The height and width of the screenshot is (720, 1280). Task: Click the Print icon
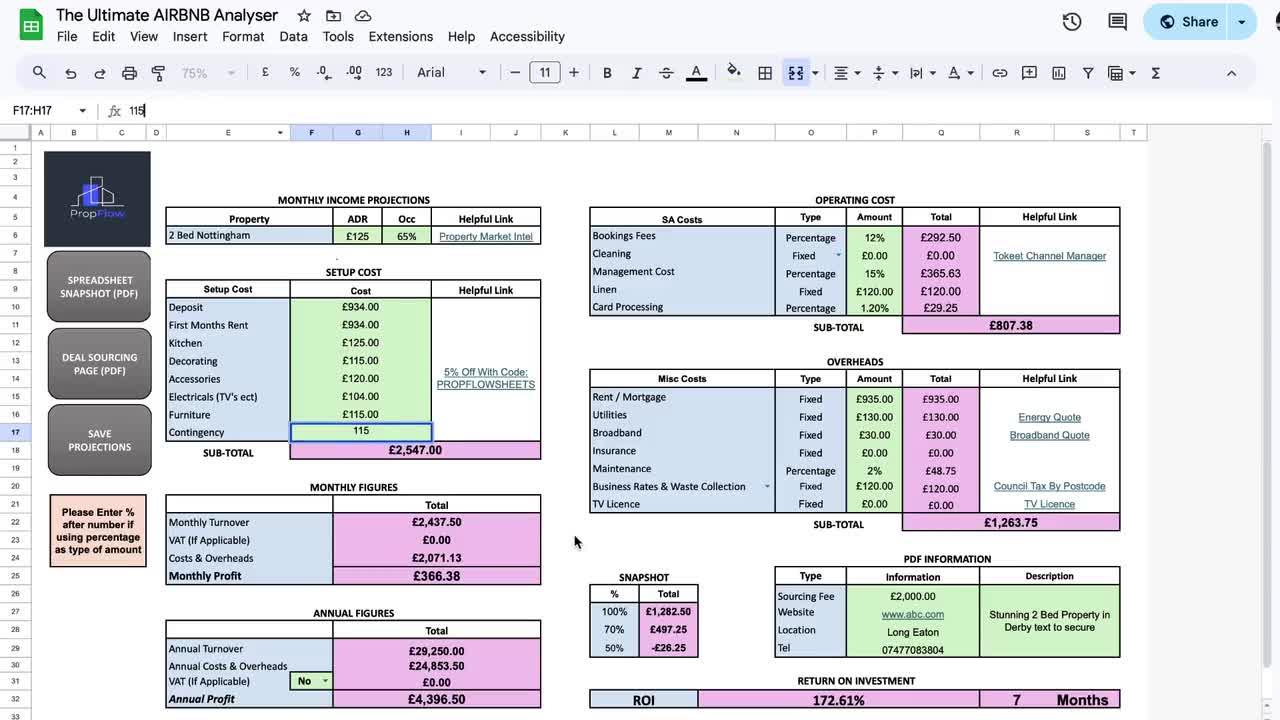pos(129,72)
